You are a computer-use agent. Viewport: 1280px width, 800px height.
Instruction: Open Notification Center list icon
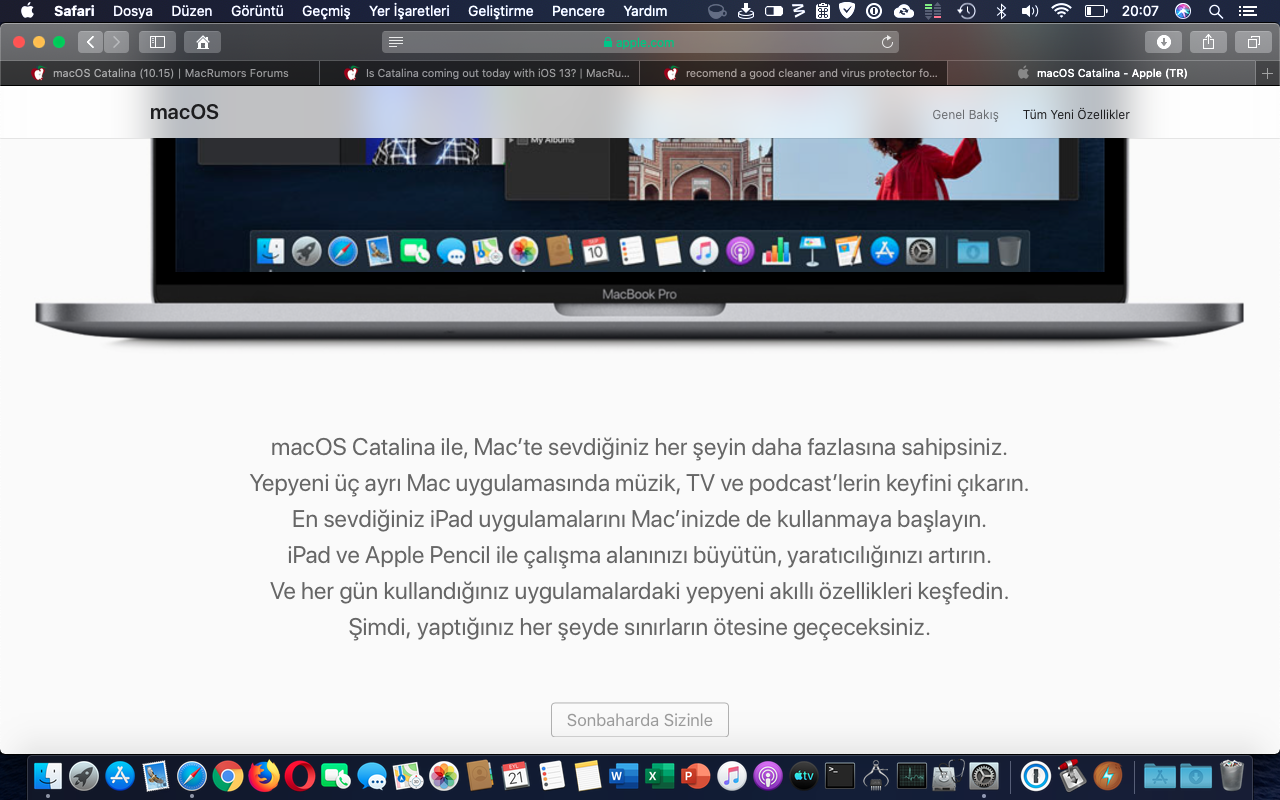(1248, 11)
